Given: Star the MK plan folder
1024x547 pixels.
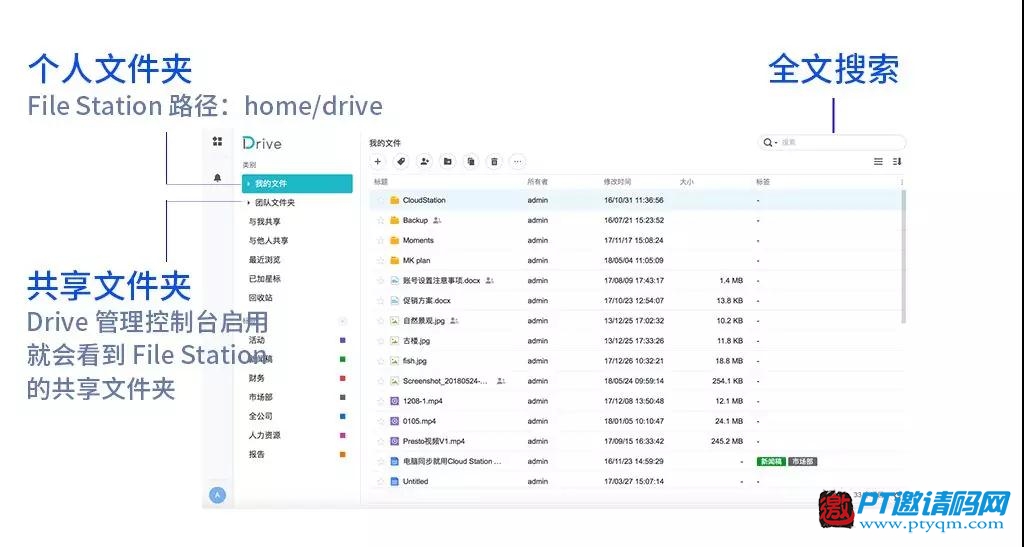Looking at the screenshot, I should [381, 260].
